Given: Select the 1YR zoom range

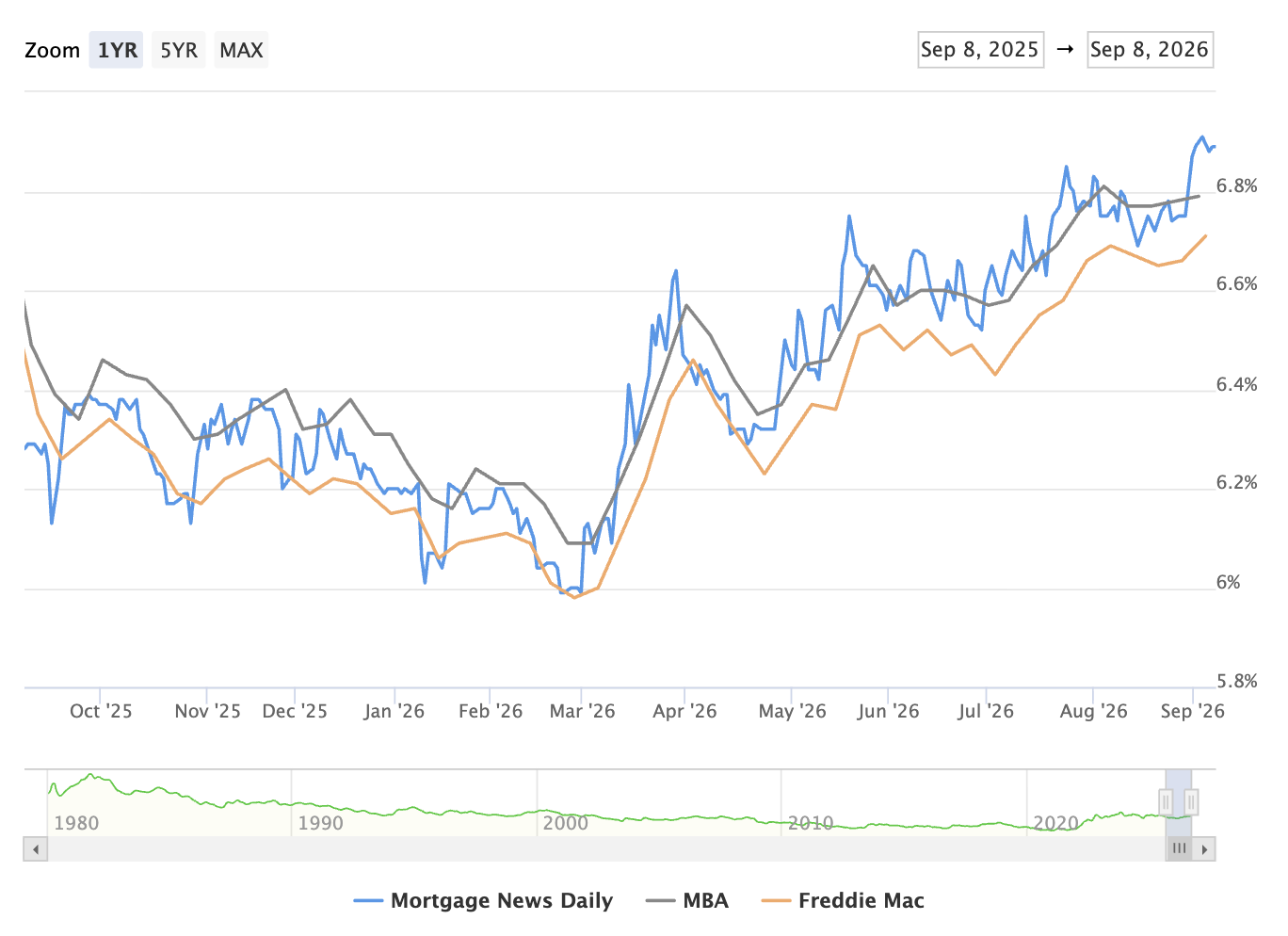Looking at the screenshot, I should click(x=117, y=50).
